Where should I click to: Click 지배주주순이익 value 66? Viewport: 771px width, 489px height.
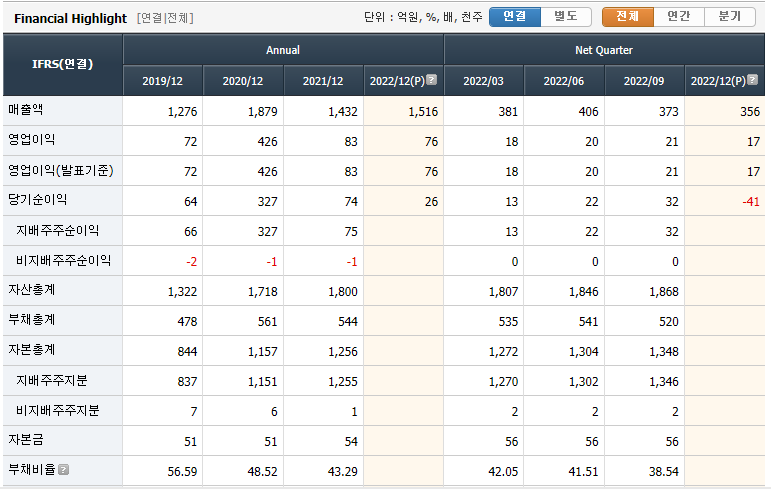click(x=191, y=232)
